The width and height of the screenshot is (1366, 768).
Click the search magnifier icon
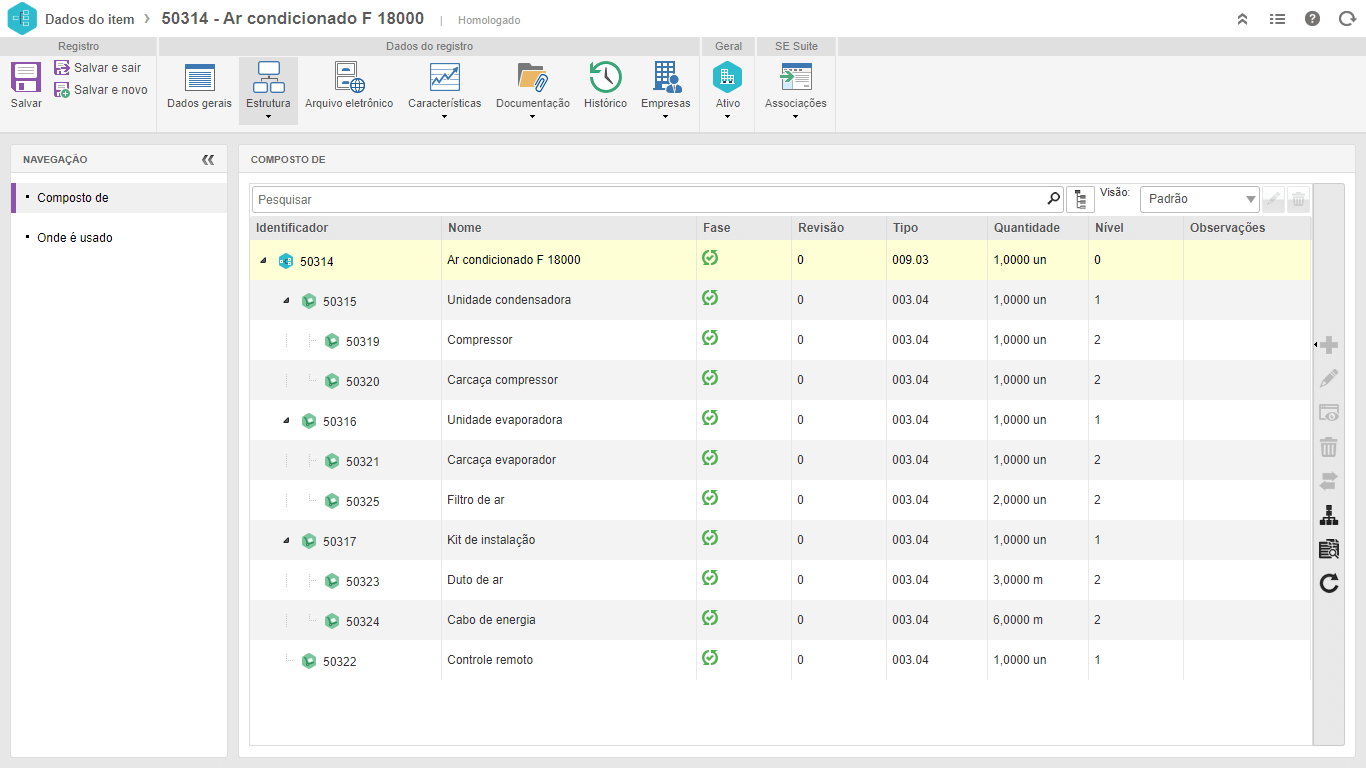[1053, 199]
